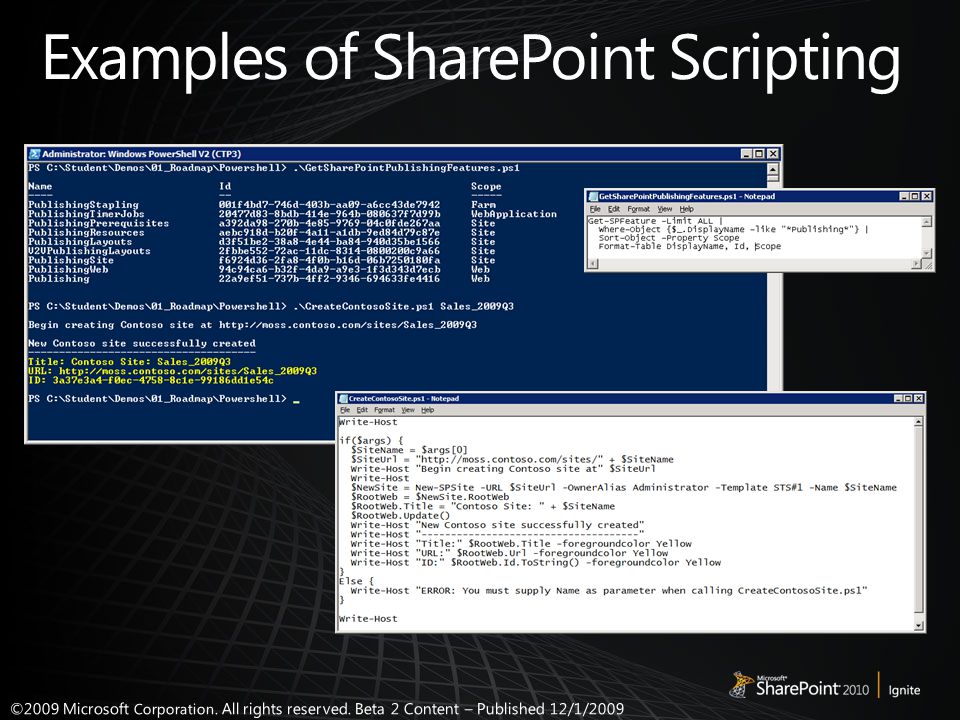Maximize the CreateContosoSite.ps1 Notepad window

coord(908,399)
